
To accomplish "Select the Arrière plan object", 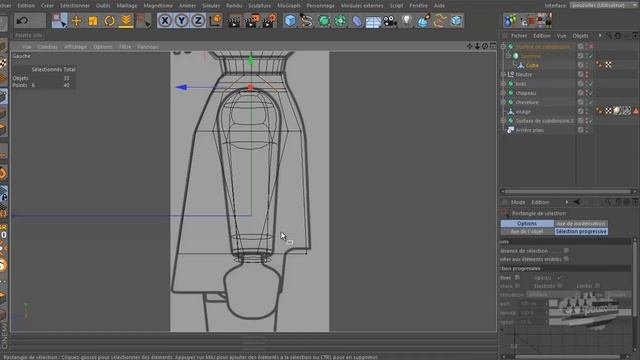I will [529, 130].
